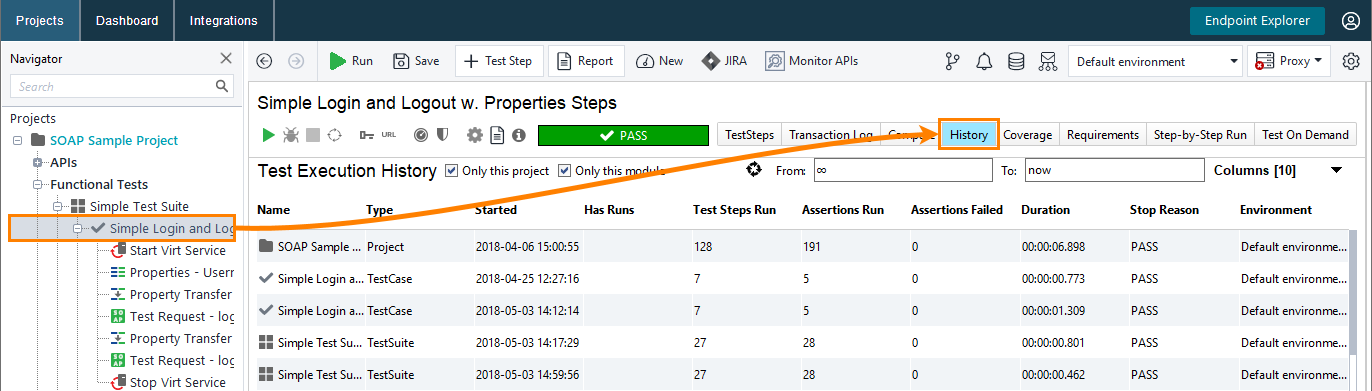The width and height of the screenshot is (1372, 391).
Task: Open notifications bell icon
Action: (x=984, y=61)
